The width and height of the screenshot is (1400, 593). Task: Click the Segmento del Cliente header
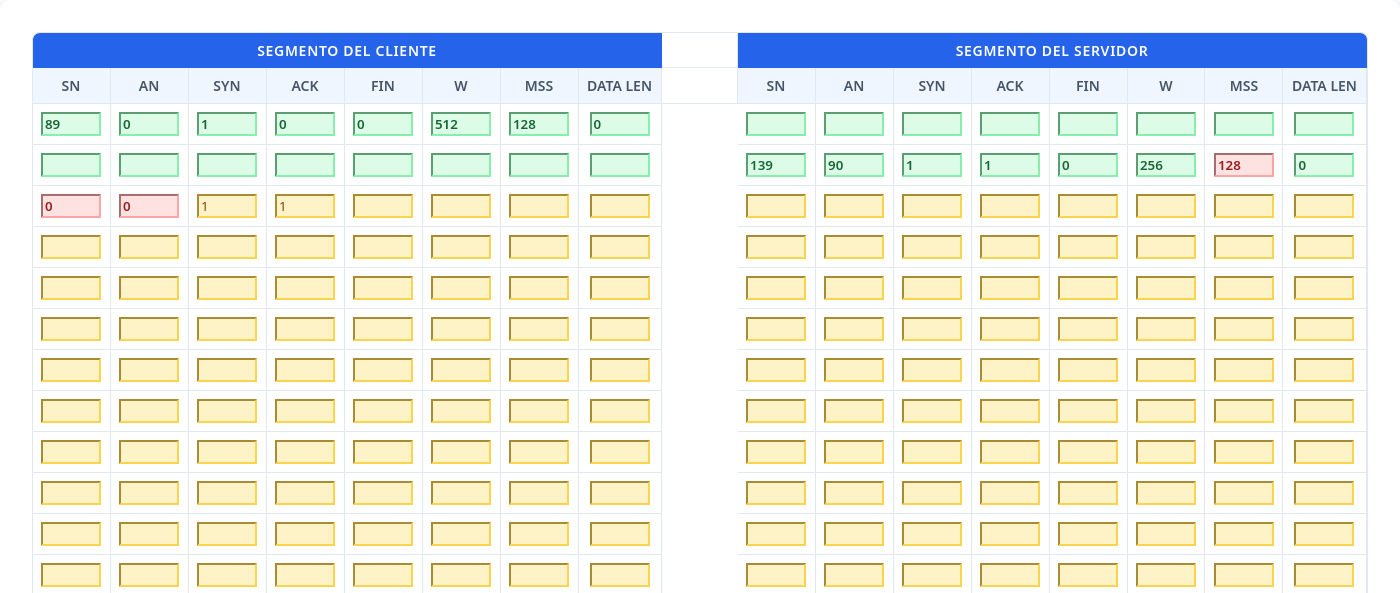[347, 50]
